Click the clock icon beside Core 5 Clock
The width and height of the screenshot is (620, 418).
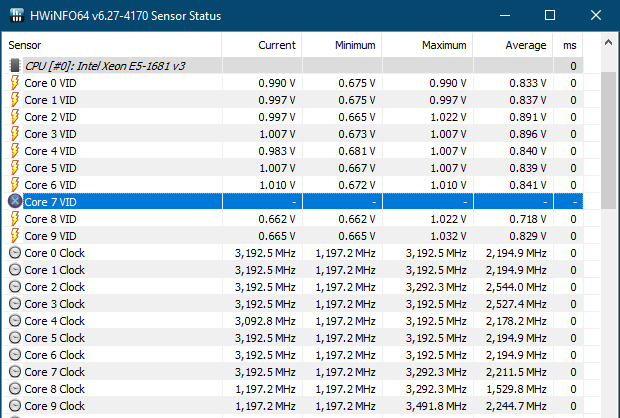(15, 338)
